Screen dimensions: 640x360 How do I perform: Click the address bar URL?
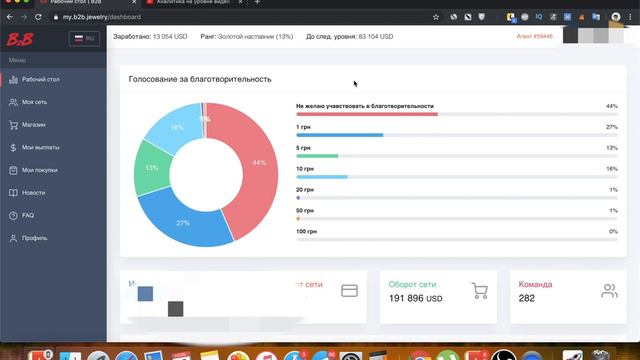click(102, 17)
